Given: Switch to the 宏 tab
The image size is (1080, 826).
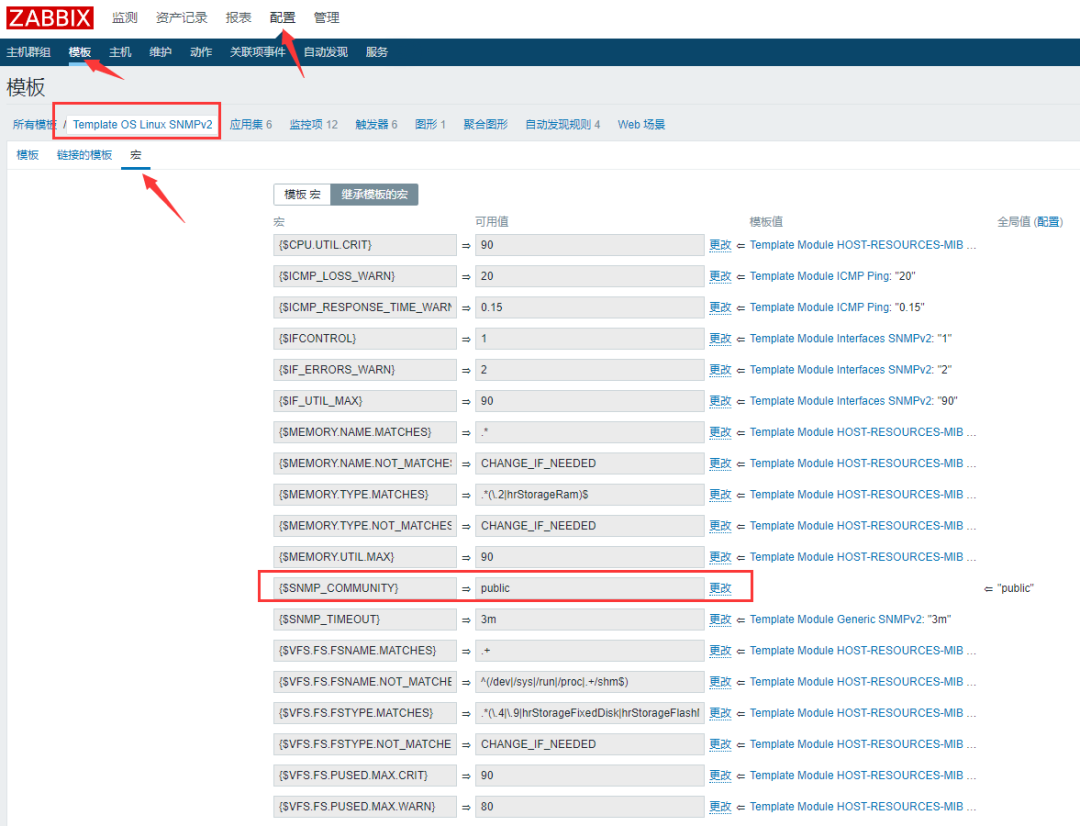Looking at the screenshot, I should [x=136, y=155].
